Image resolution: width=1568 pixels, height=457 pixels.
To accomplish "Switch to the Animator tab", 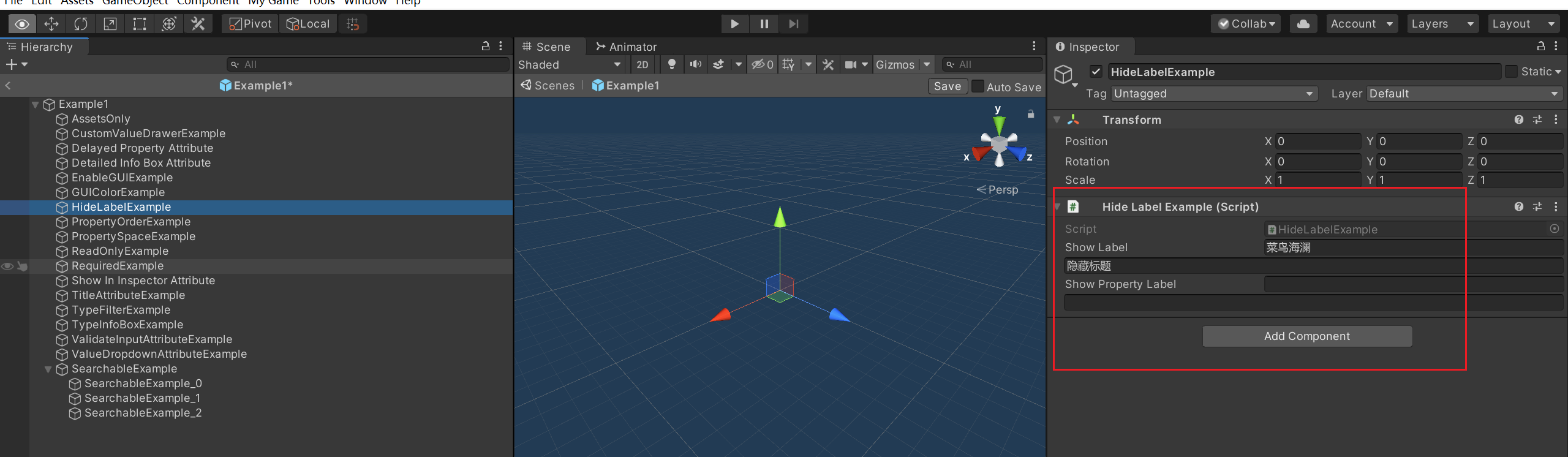I will (x=626, y=47).
